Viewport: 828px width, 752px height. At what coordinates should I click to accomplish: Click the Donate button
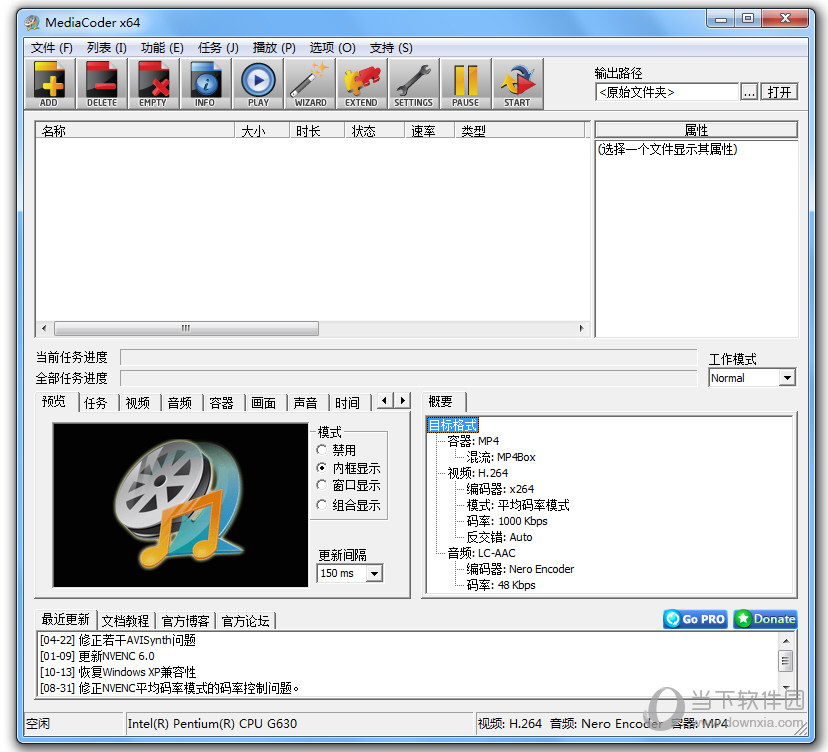pyautogui.click(x=765, y=619)
